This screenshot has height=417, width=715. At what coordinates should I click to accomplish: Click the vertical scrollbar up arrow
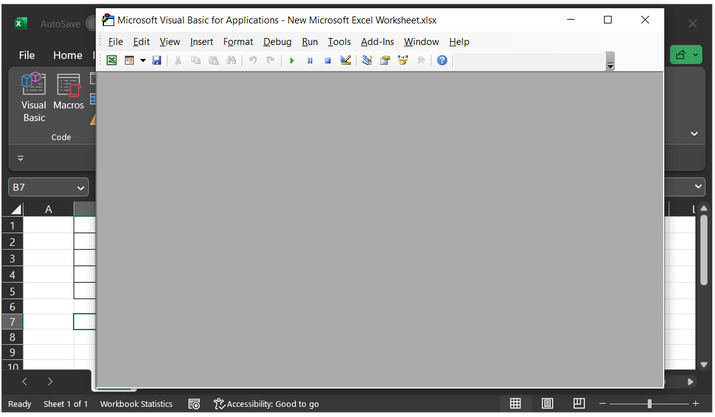point(704,208)
